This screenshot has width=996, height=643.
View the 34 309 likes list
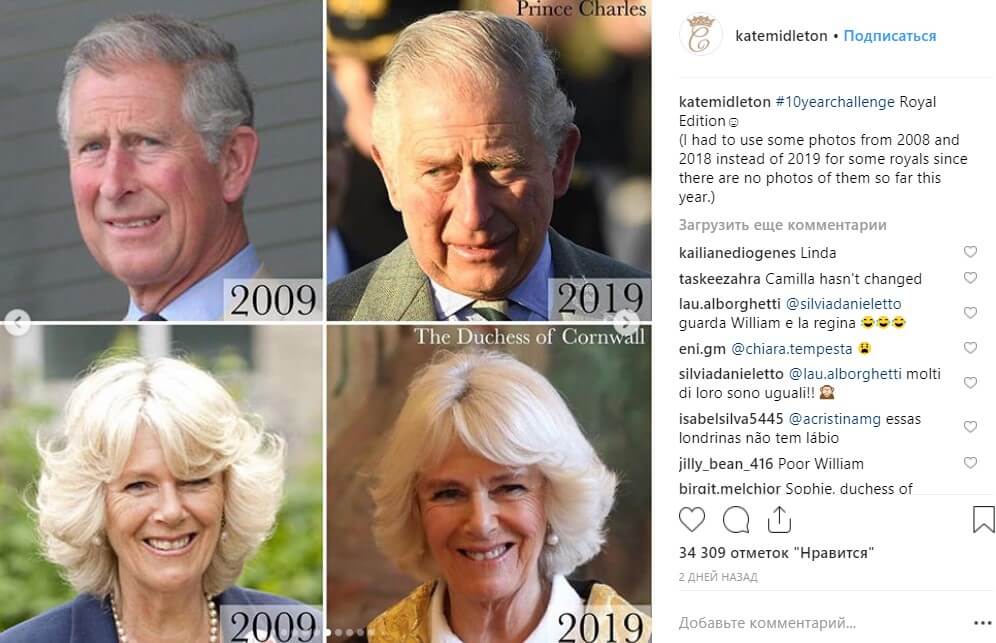(x=776, y=553)
